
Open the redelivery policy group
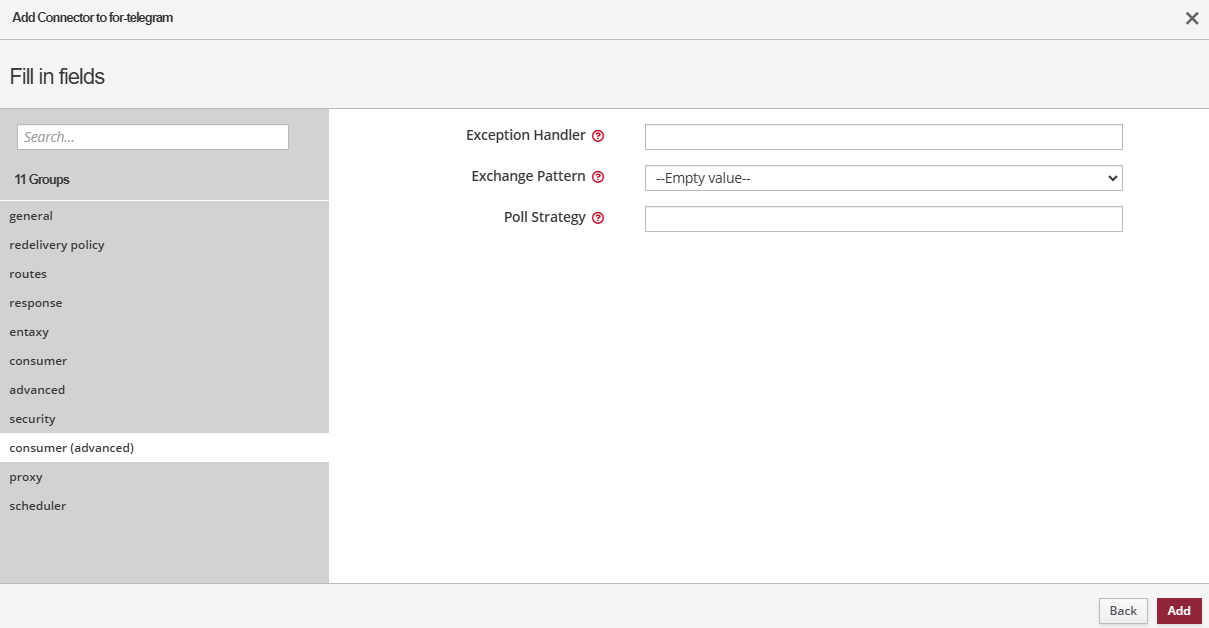[x=57, y=245]
